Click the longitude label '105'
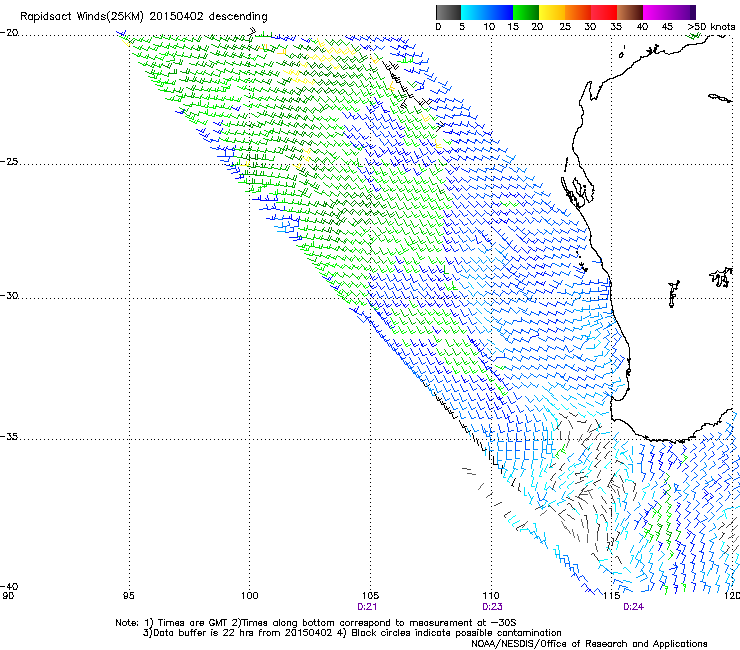Viewport: 740px width, 650px height. point(370,596)
